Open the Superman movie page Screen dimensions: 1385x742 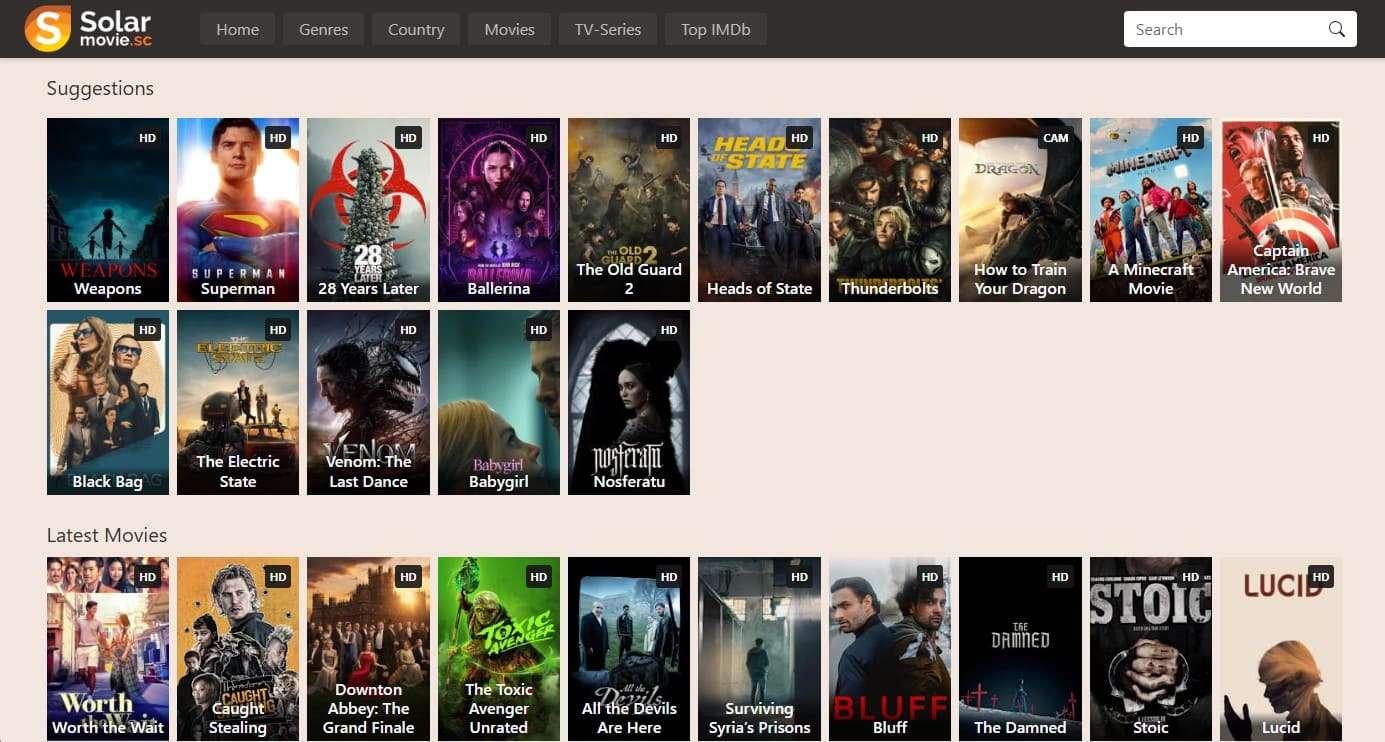point(237,210)
